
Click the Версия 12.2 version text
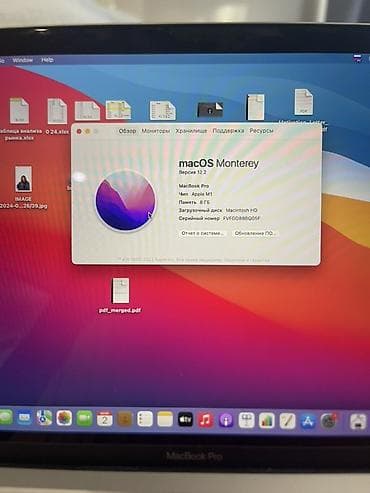click(x=192, y=172)
